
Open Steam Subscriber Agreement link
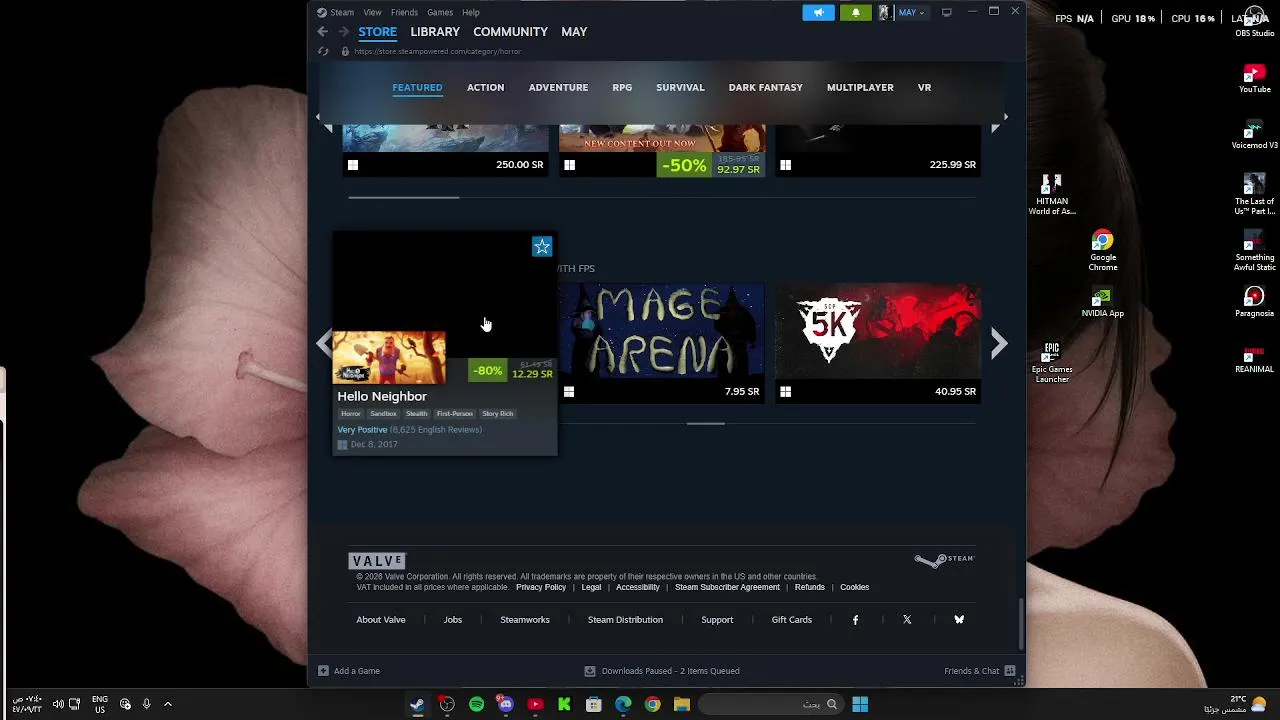click(x=727, y=587)
